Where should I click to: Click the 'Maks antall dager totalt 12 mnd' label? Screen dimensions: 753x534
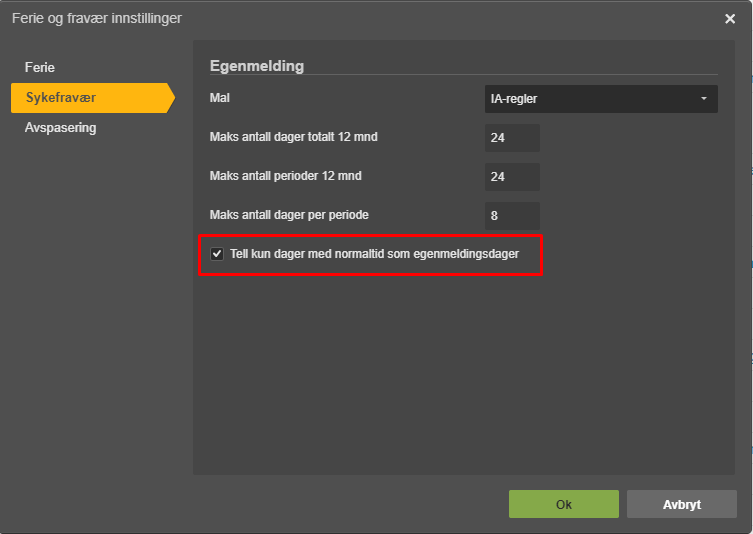293,137
